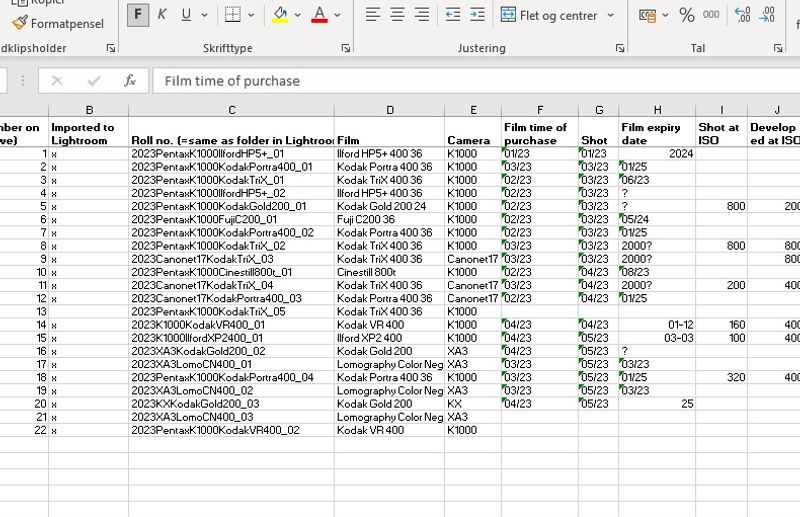Open fill color dropdown arrow
Screen dimensions: 800x517
click(297, 15)
